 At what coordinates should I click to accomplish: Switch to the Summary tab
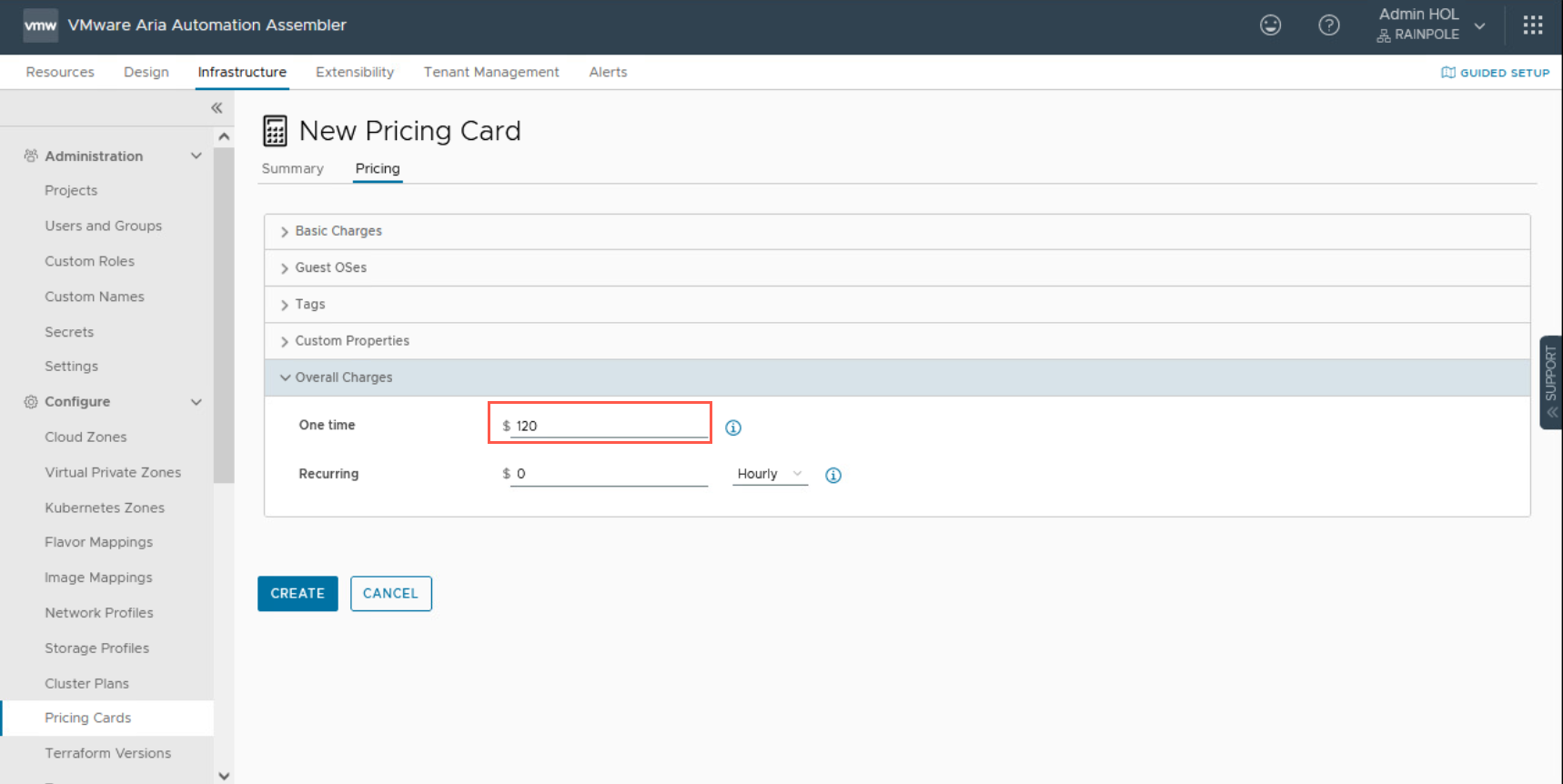292,168
